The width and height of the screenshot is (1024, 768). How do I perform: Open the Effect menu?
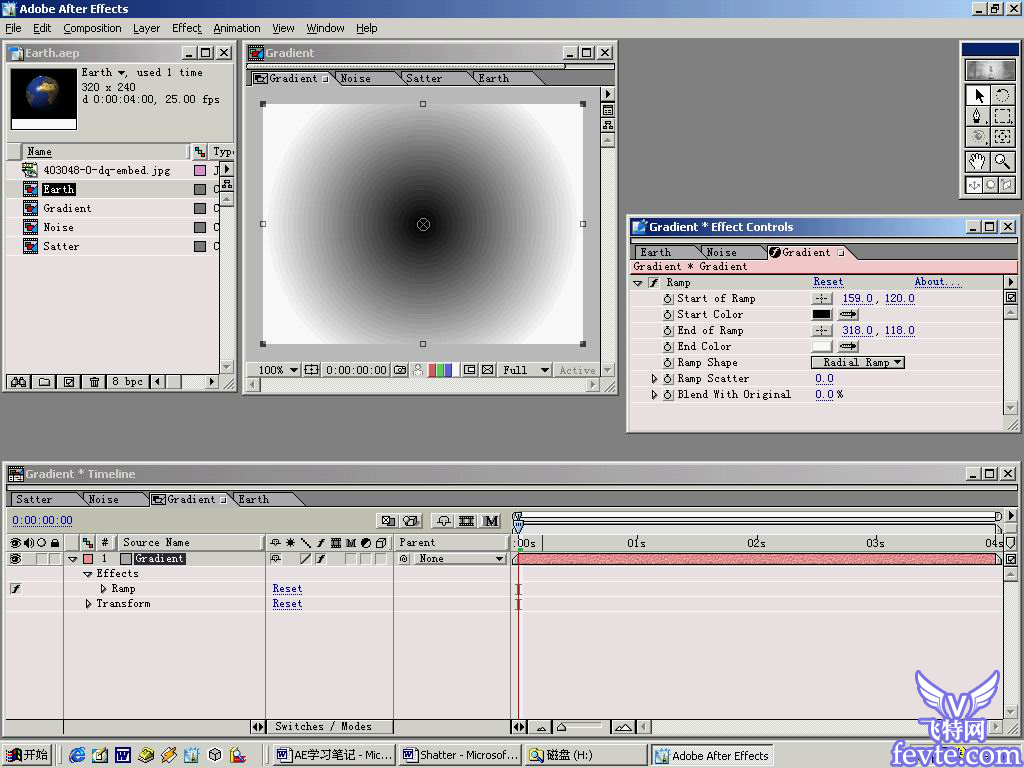tap(187, 28)
